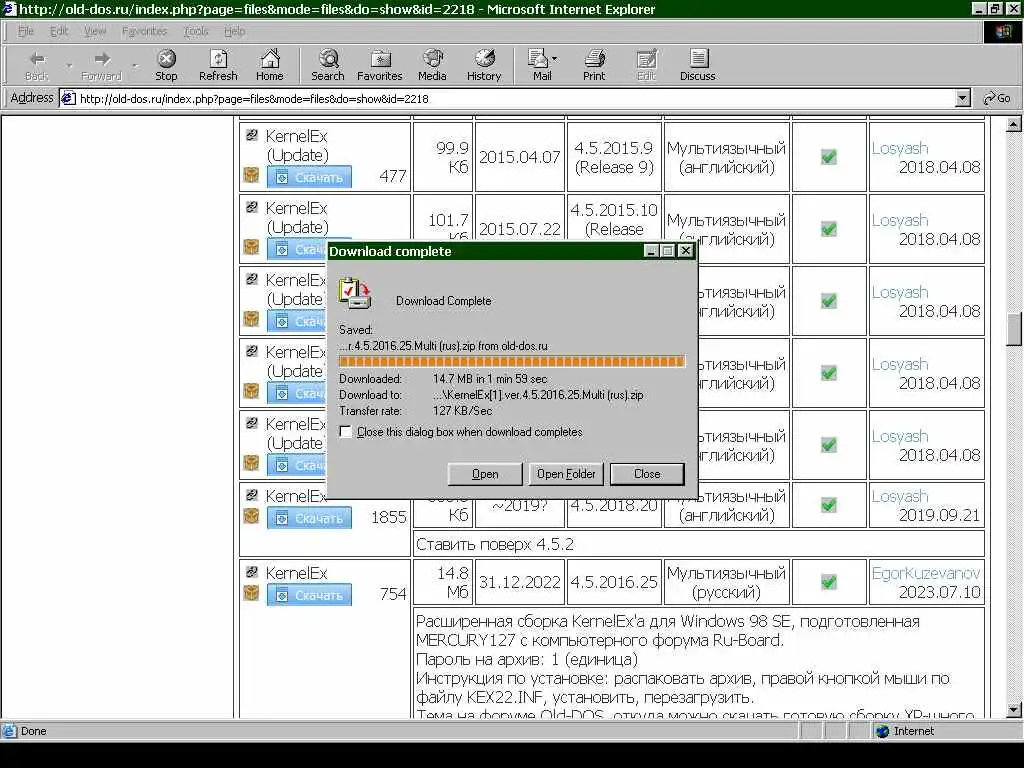Open the Favorites menu

point(144,31)
